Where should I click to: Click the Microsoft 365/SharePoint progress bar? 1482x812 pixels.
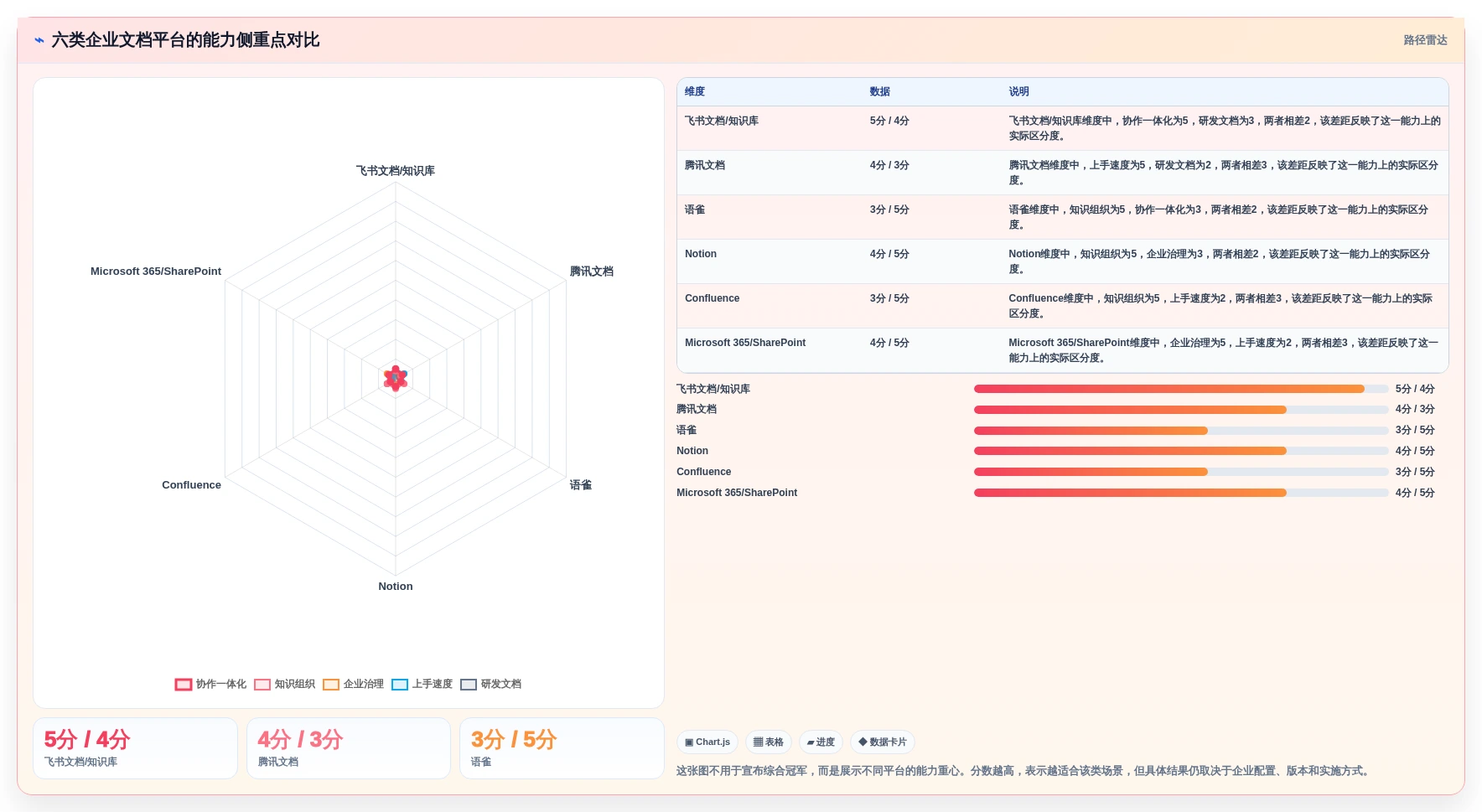tap(1181, 493)
